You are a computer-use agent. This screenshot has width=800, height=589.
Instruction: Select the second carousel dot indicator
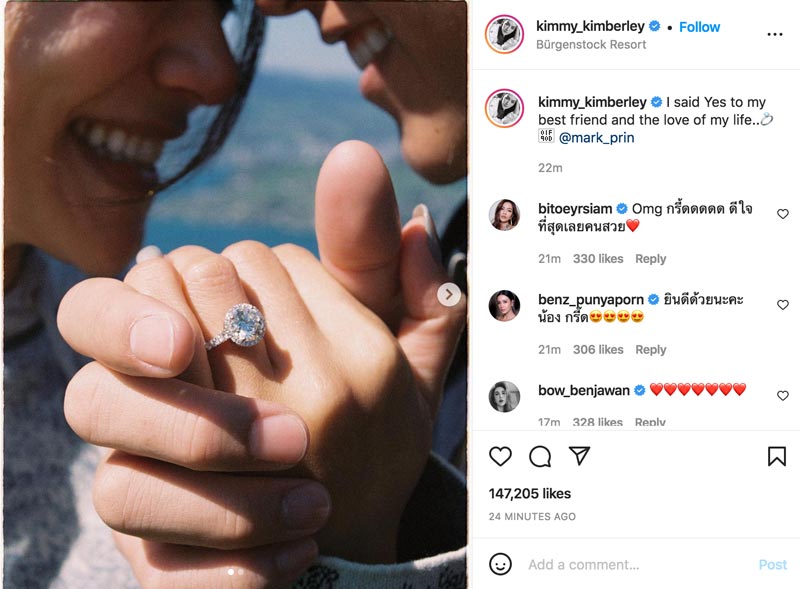[x=241, y=572]
